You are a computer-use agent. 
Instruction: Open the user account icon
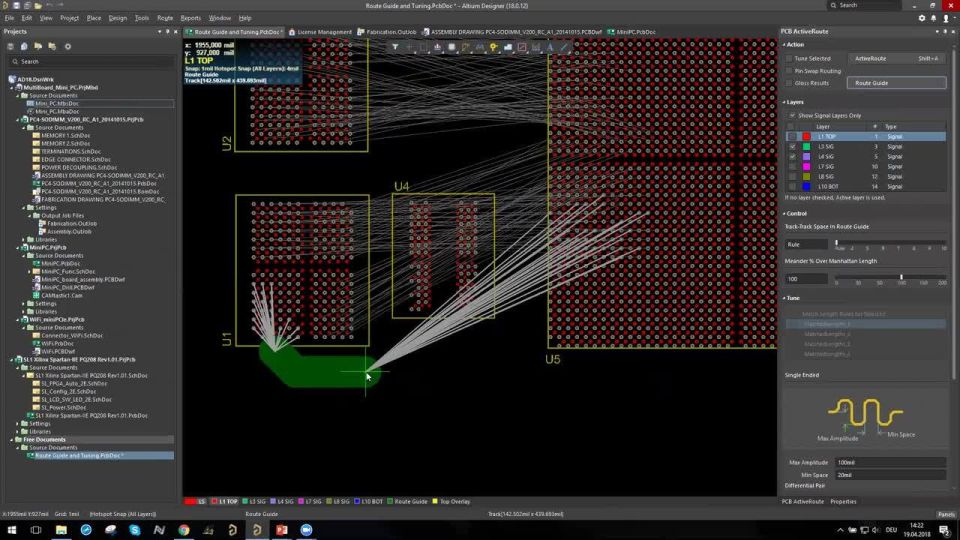[946, 18]
